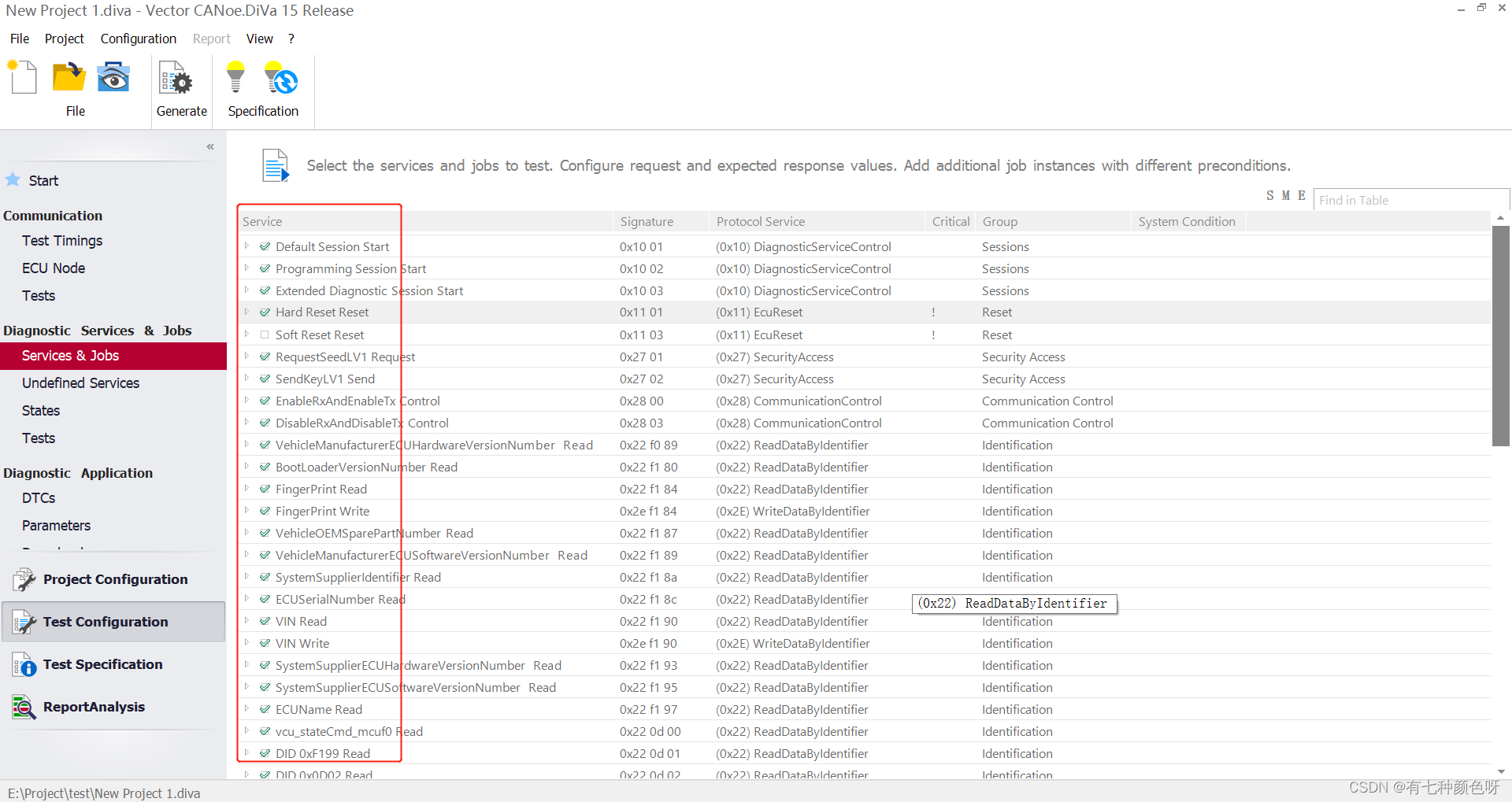The width and height of the screenshot is (1512, 802).
Task: Uncheck RequestSeedLV1 Request checkbox
Action: 265,357
